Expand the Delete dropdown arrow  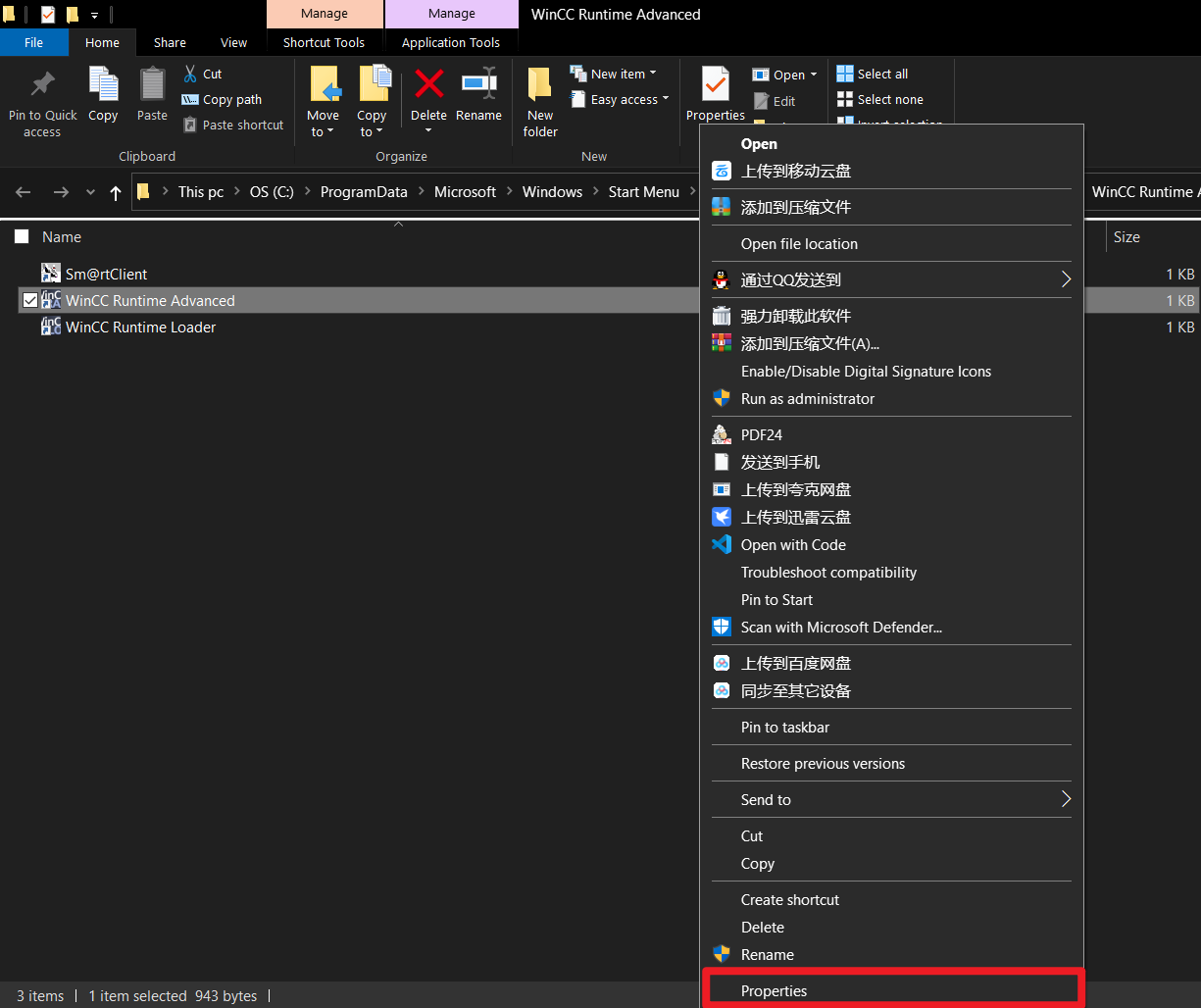(x=428, y=130)
